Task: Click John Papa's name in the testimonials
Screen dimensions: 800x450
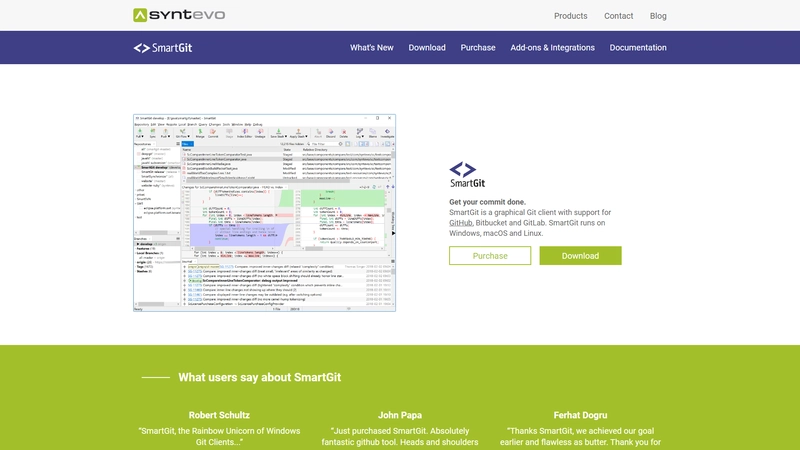Action: (x=400, y=414)
